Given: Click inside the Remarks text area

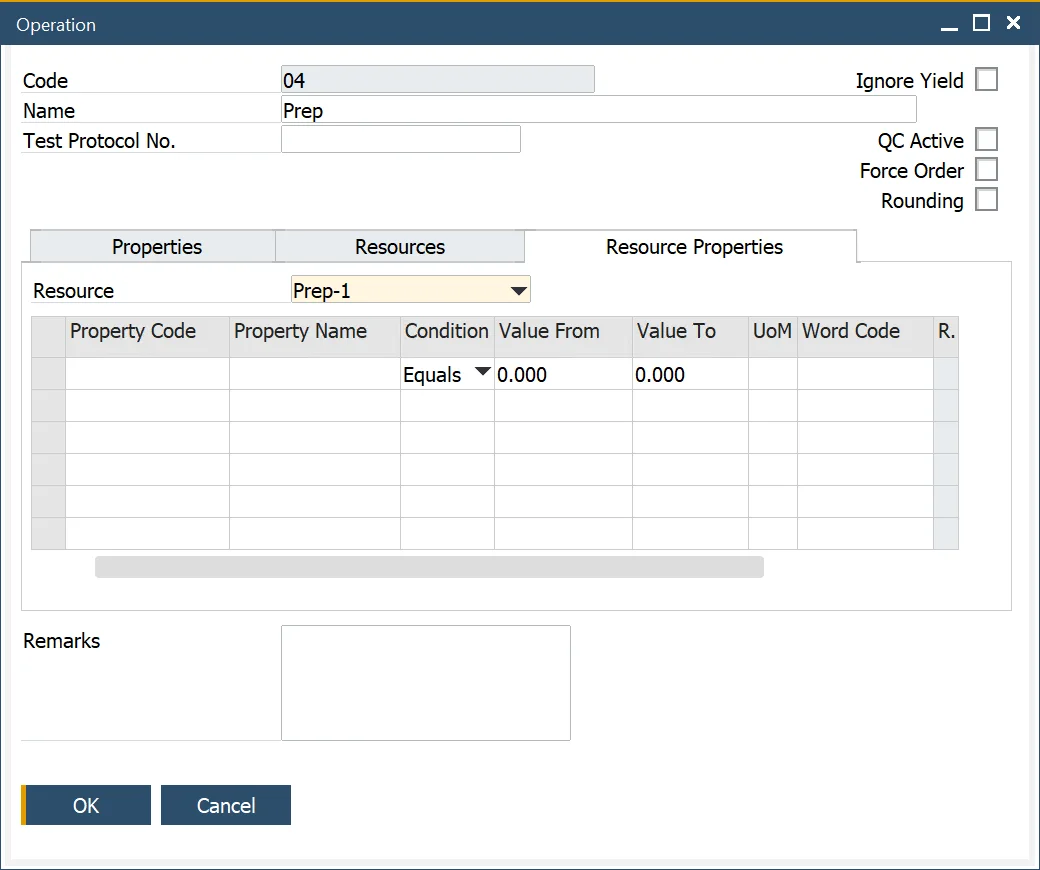Looking at the screenshot, I should pos(425,682).
